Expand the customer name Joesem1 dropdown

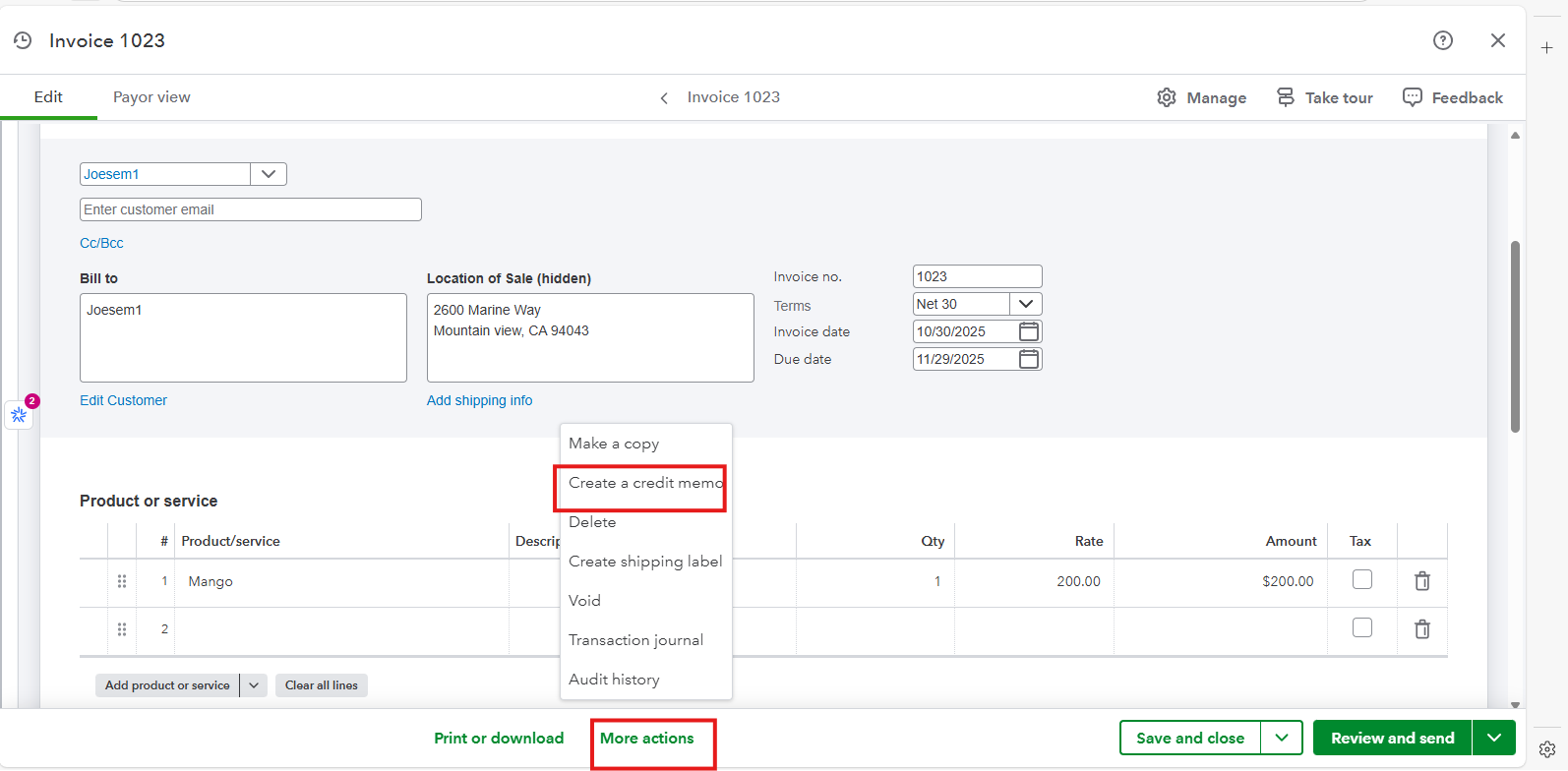click(x=268, y=174)
